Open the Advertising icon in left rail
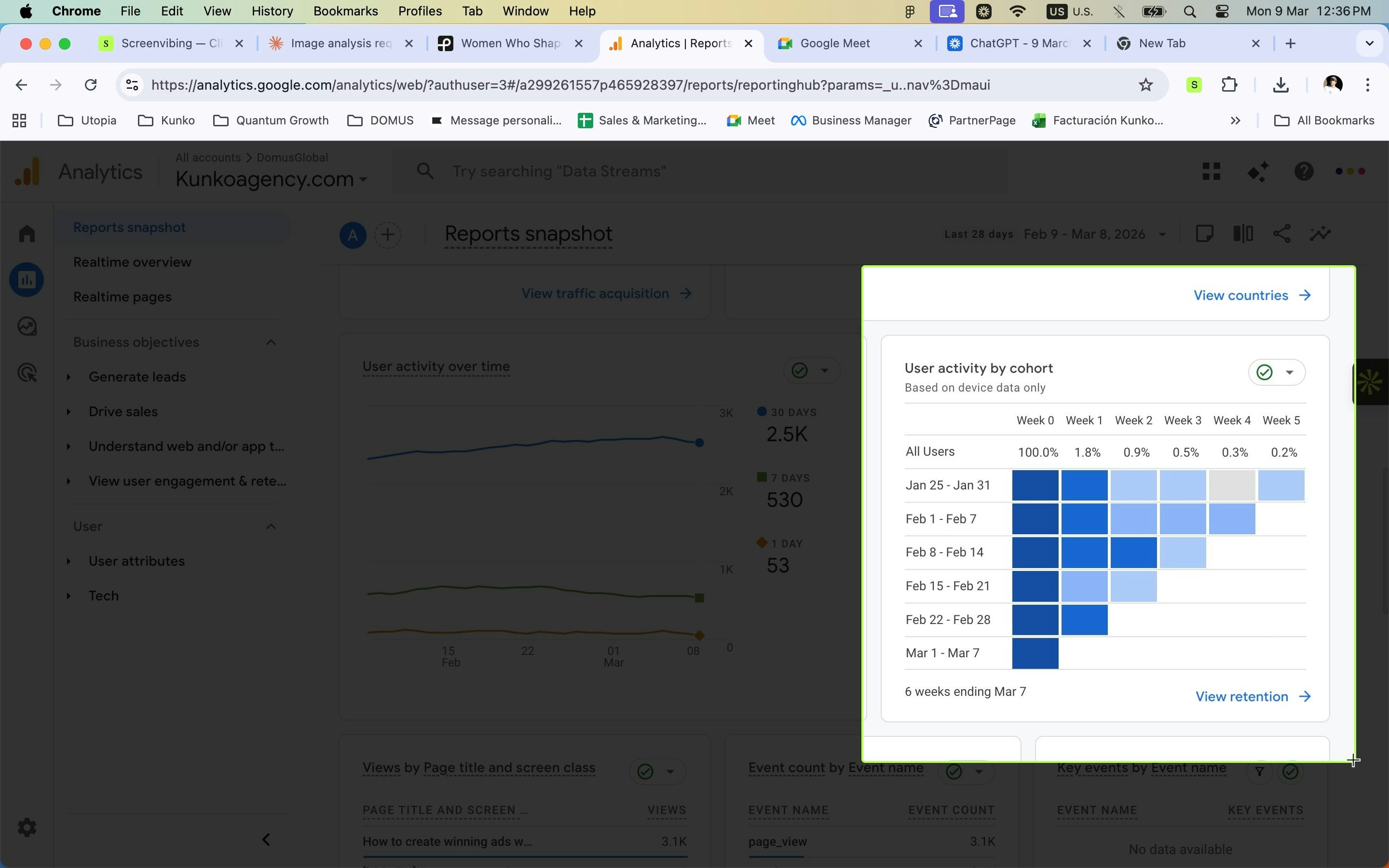The image size is (1389, 868). (27, 373)
